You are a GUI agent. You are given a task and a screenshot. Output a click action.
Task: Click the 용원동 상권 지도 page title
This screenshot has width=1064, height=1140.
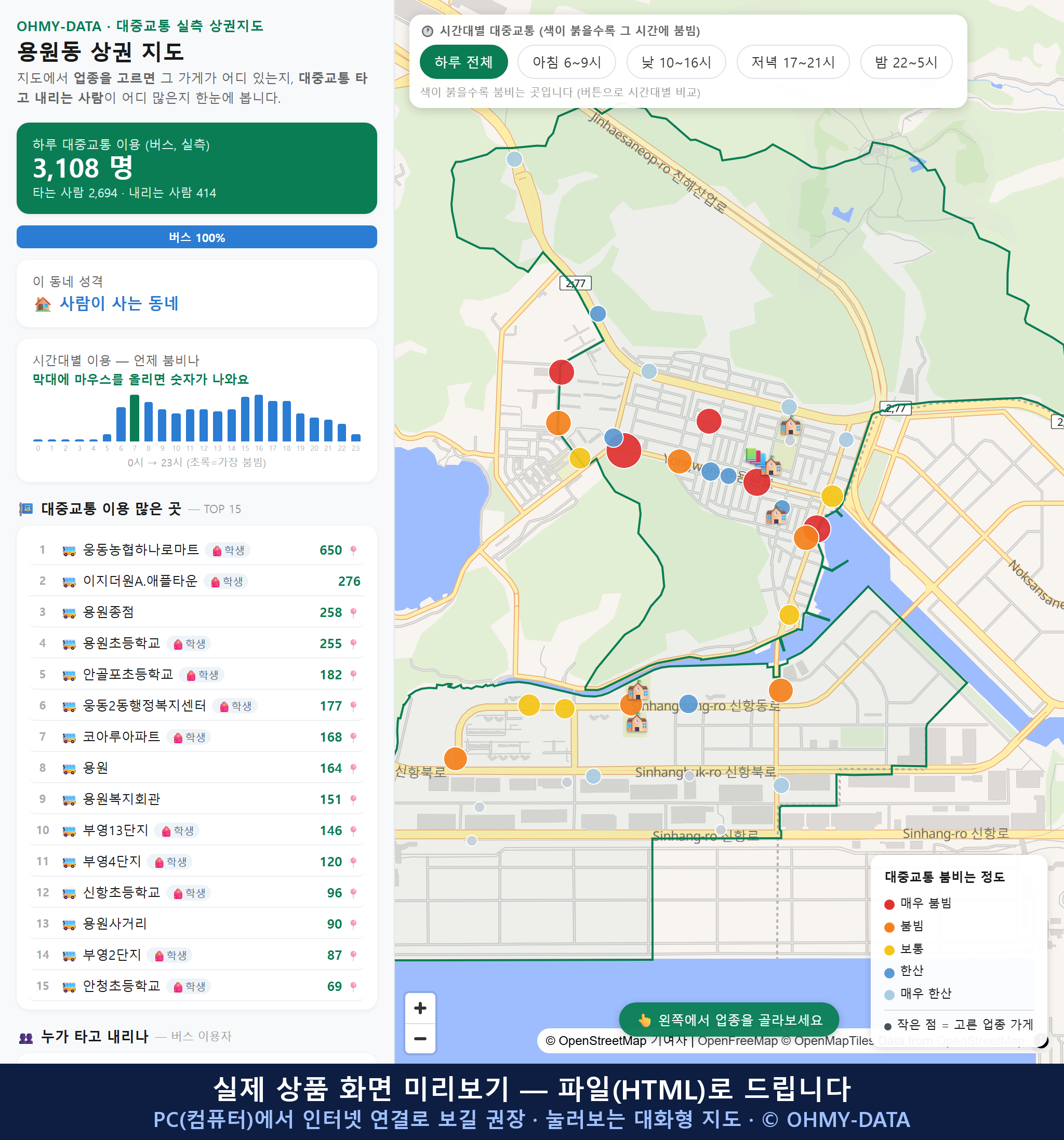click(100, 51)
